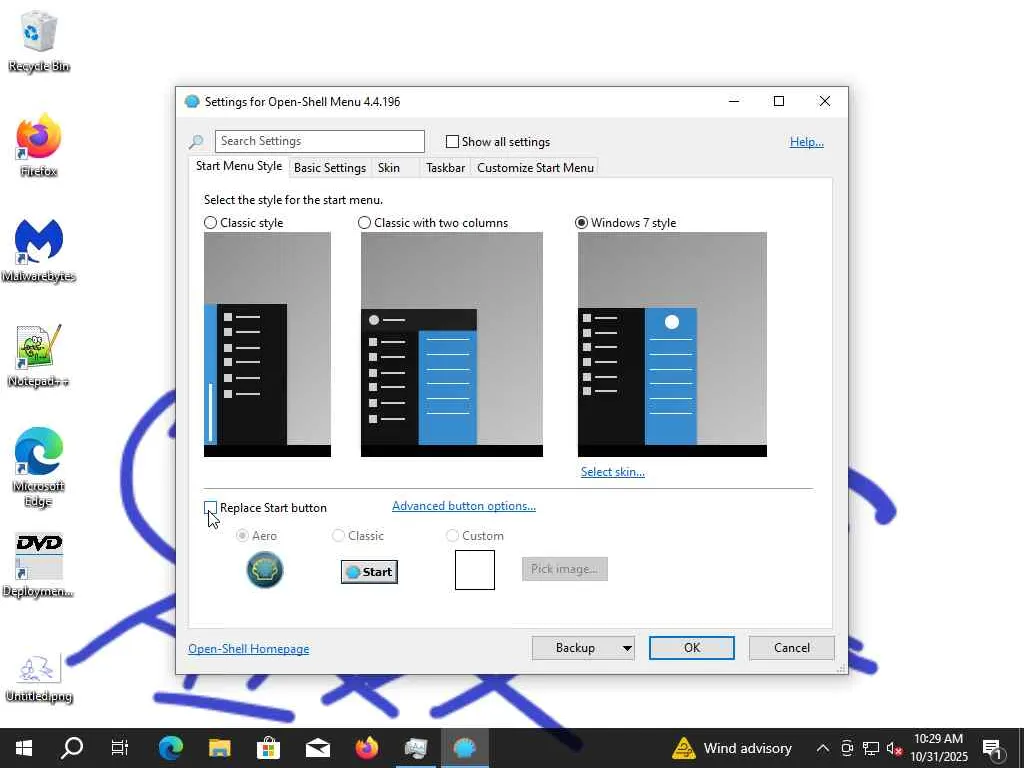Choose the Custom button radio option
The image size is (1024, 768).
(x=452, y=536)
